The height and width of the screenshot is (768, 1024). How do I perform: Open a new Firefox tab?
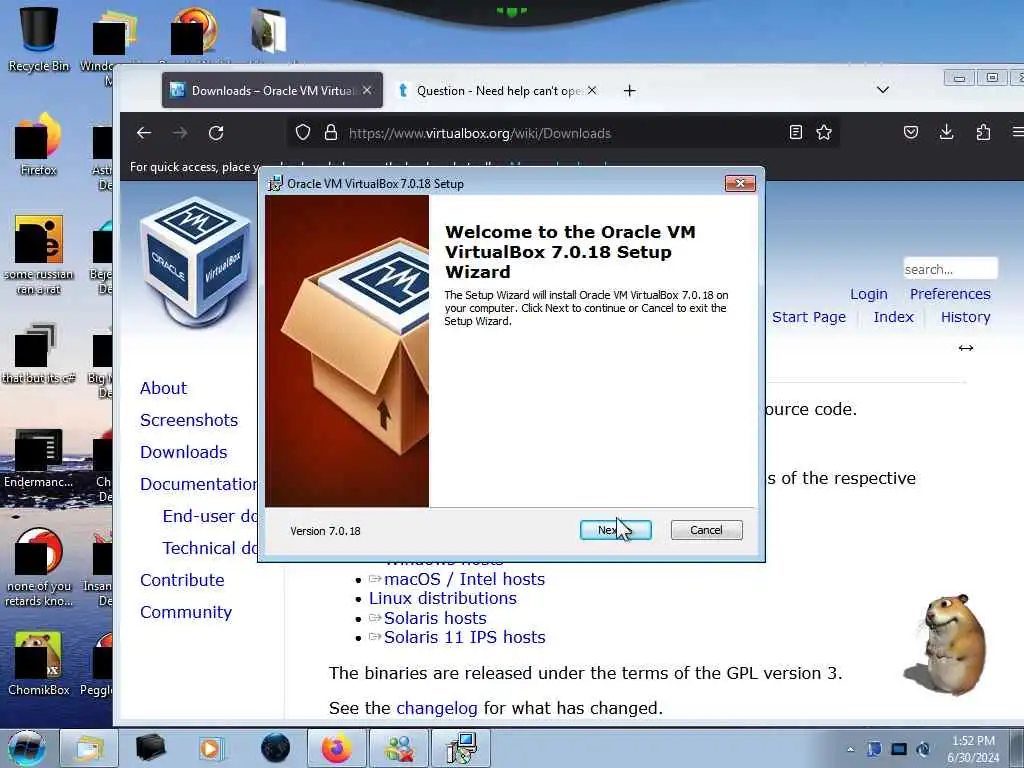pos(630,91)
